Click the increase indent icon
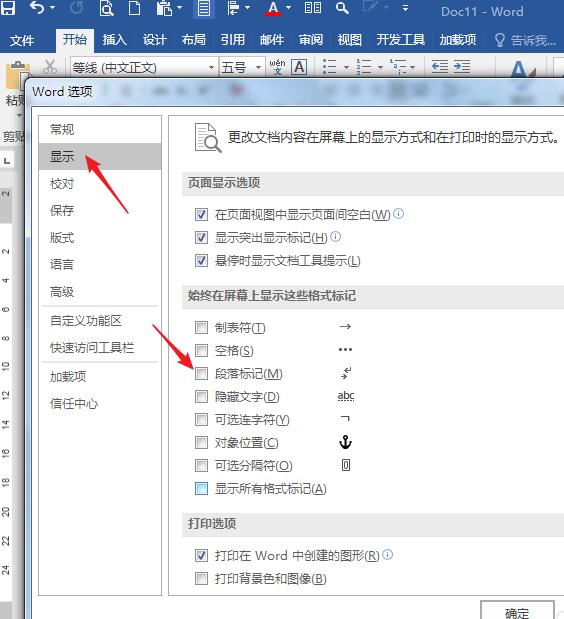Screen dimensions: 564x619 coord(462,67)
